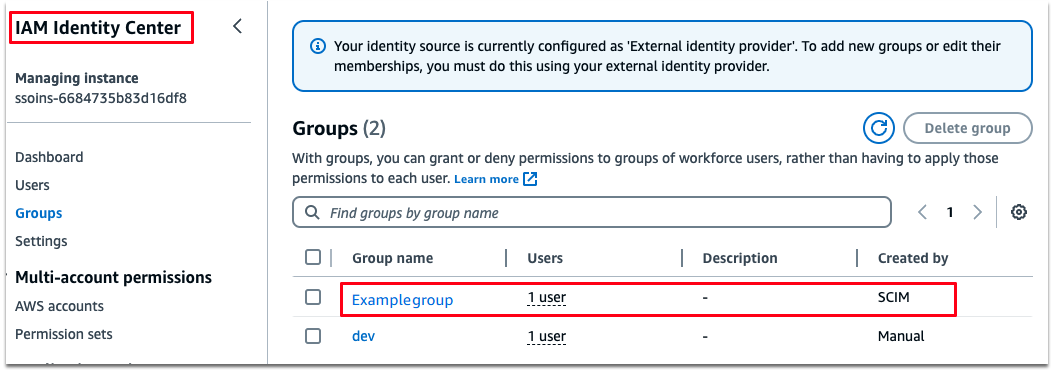Screen dimensions: 1057x372
Task: Refresh the groups list
Action: pos(878,128)
